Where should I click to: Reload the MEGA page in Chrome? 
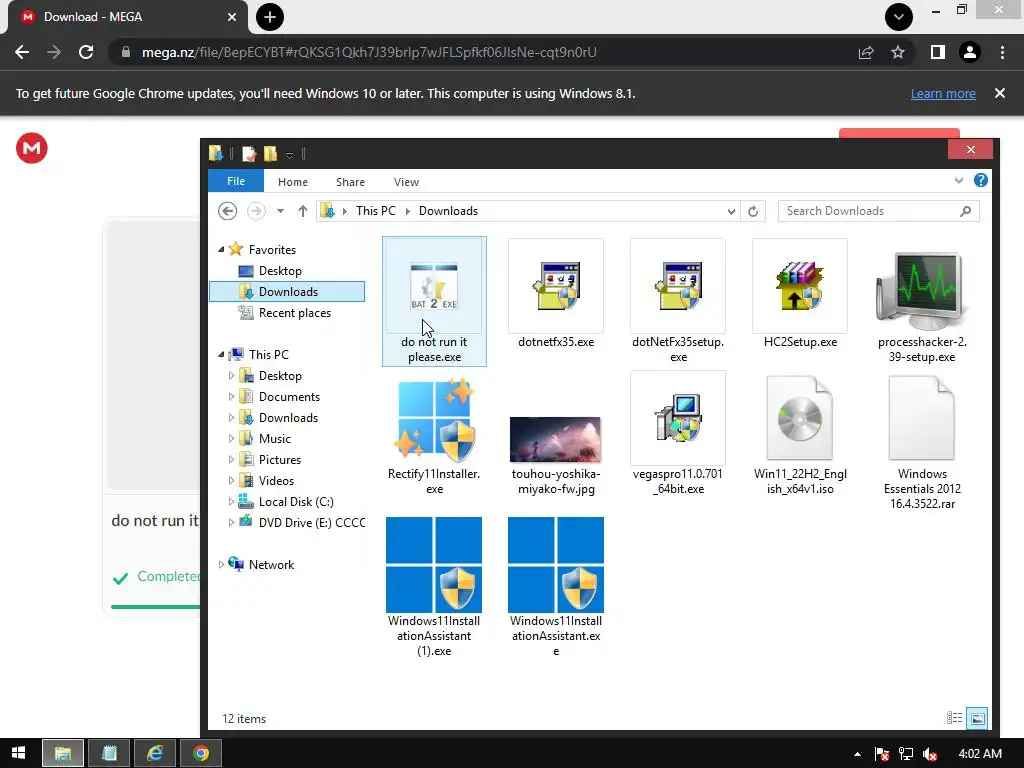click(86, 52)
